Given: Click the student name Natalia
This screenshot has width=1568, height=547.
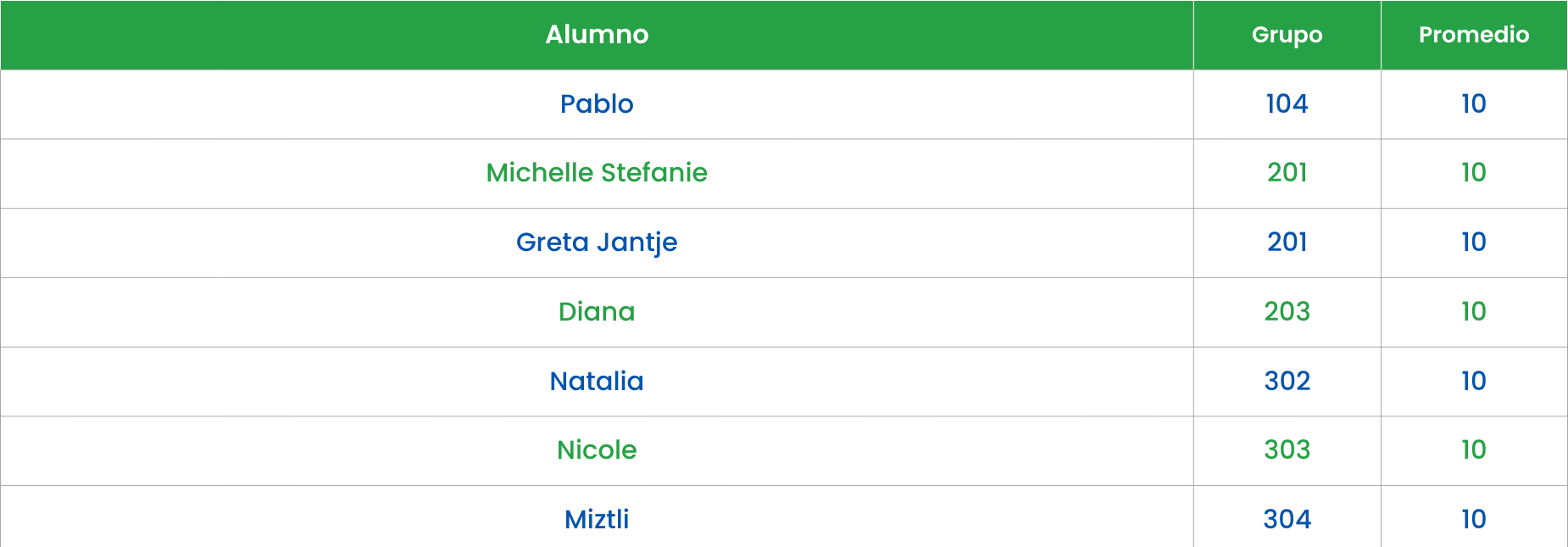Looking at the screenshot, I should tap(597, 382).
